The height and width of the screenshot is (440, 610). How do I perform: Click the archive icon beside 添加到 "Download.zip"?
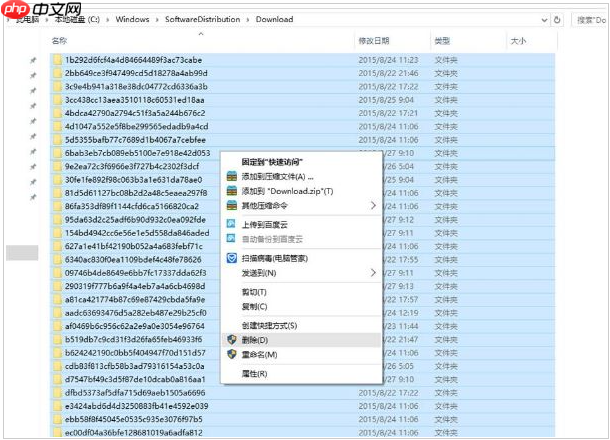tap(231, 191)
